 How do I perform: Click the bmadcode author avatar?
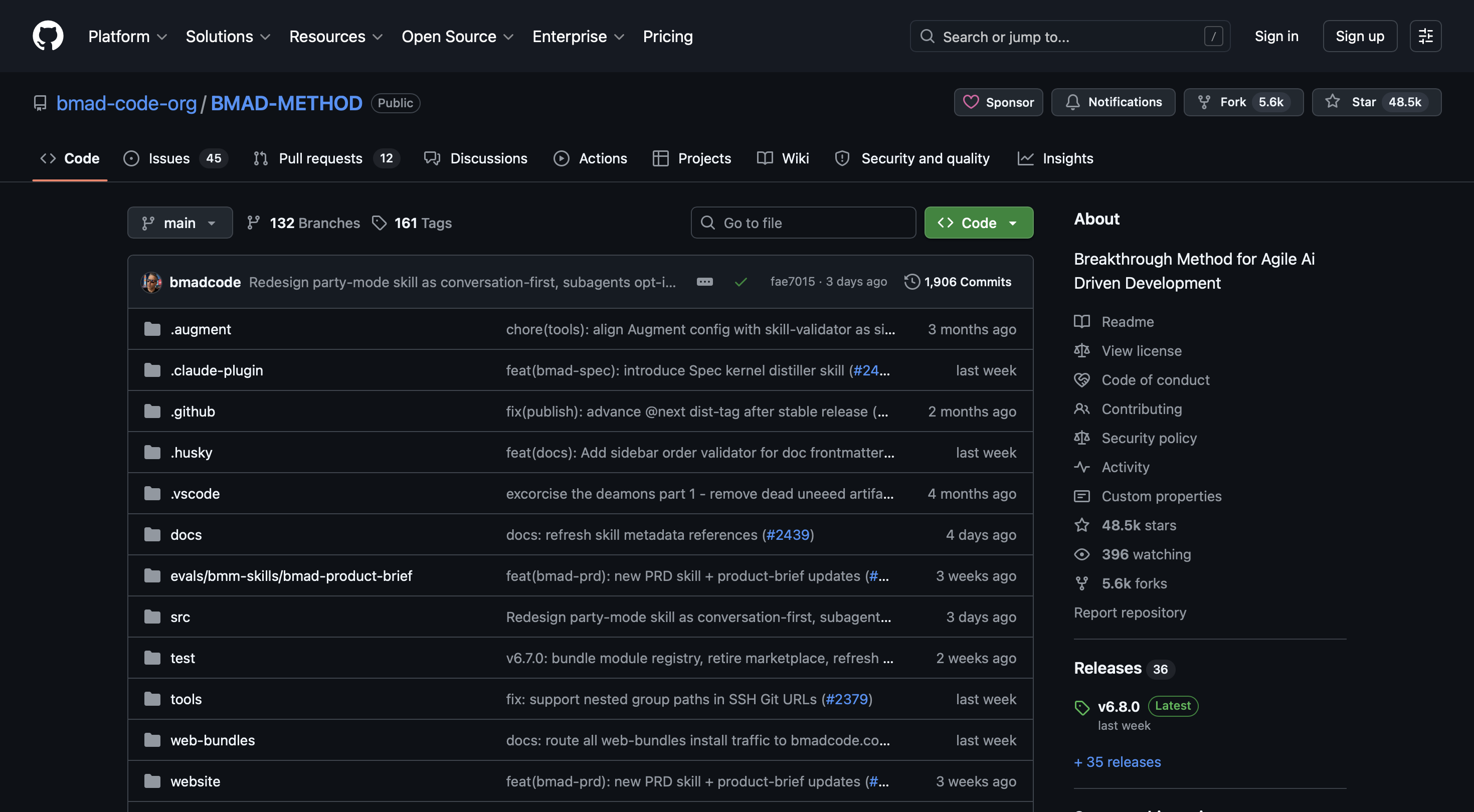[151, 282]
